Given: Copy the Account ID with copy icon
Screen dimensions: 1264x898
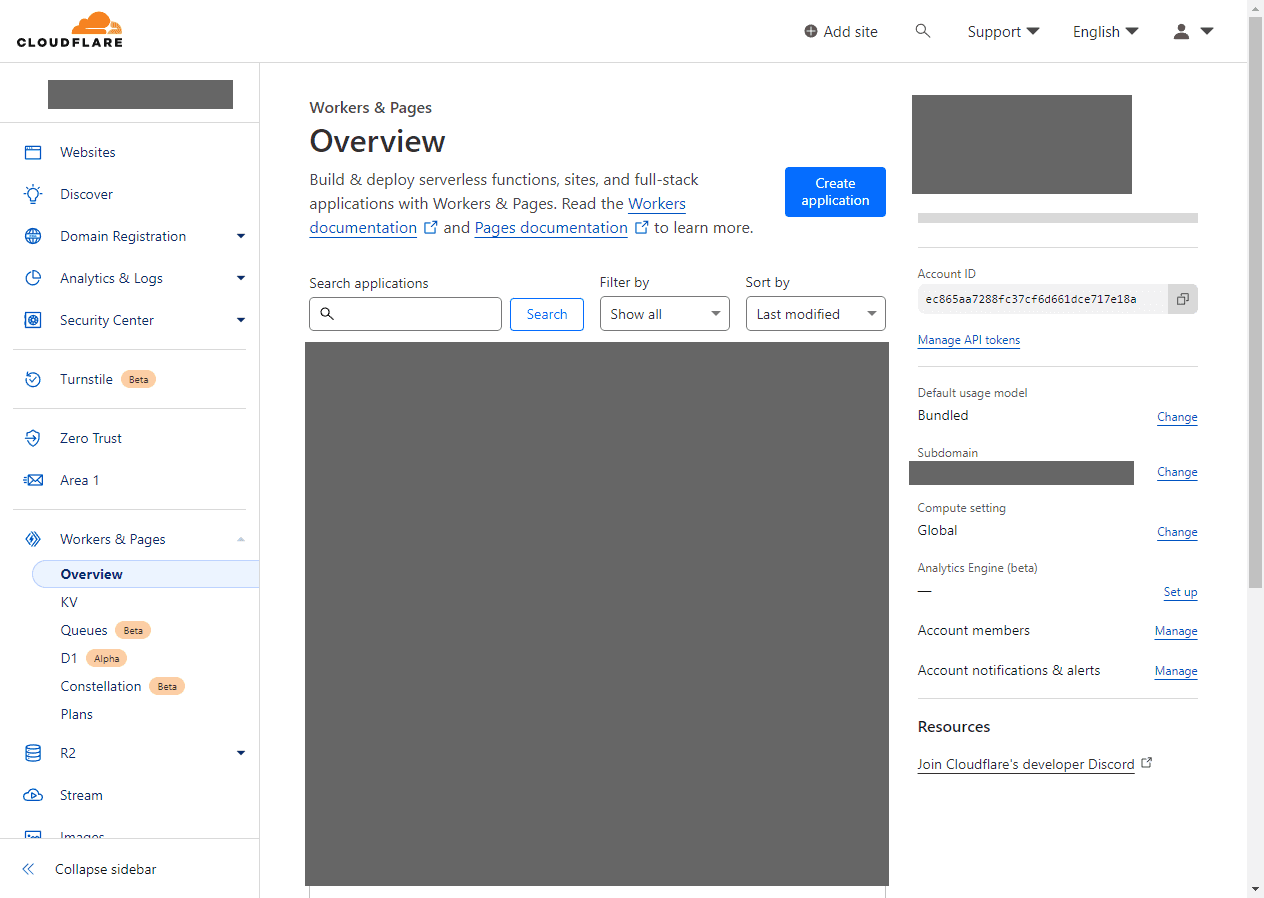Looking at the screenshot, I should pos(1182,299).
